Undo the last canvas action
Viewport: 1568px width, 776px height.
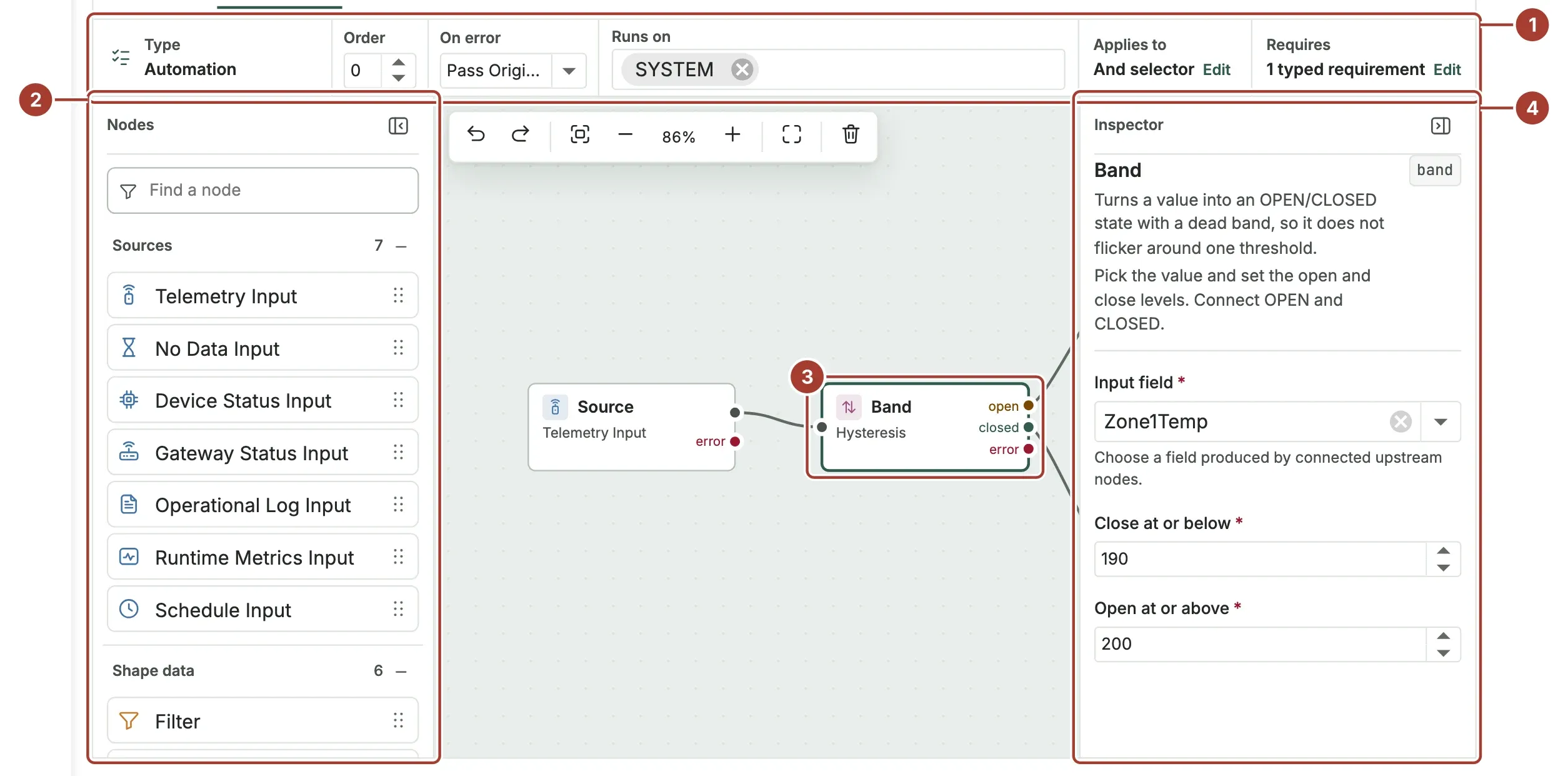(476, 134)
